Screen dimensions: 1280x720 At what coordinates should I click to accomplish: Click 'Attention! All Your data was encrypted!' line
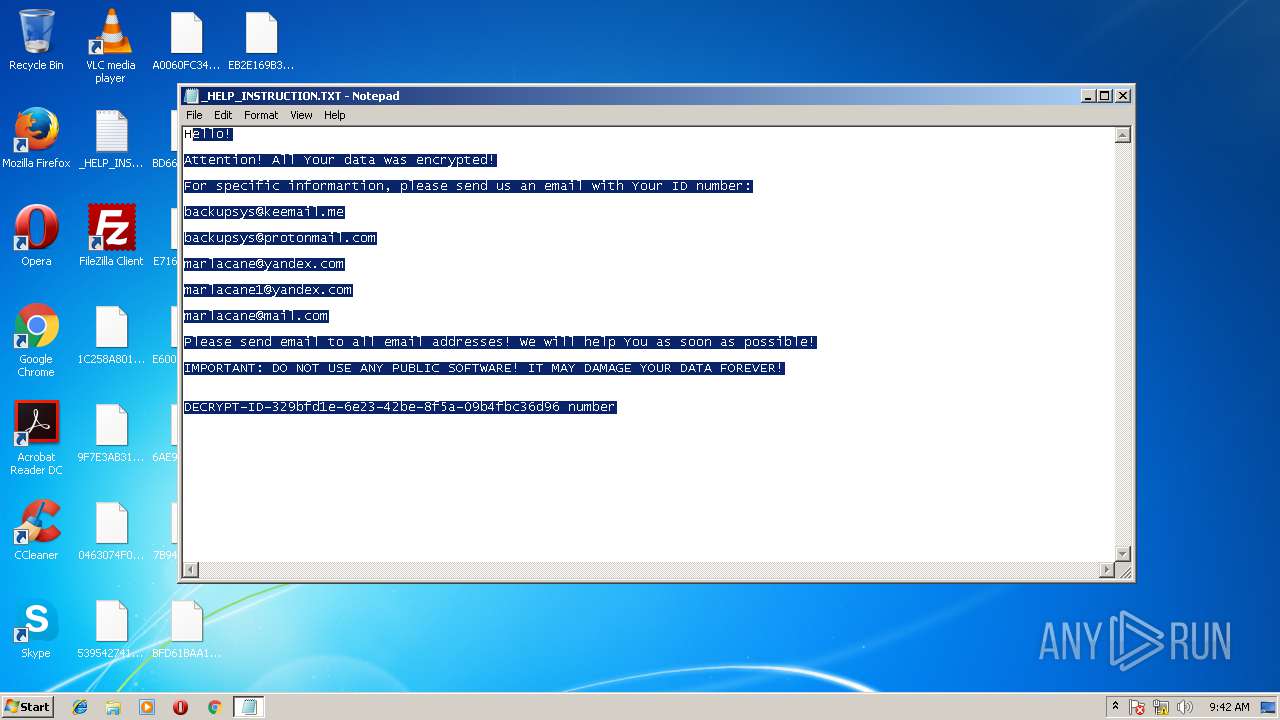[340, 160]
